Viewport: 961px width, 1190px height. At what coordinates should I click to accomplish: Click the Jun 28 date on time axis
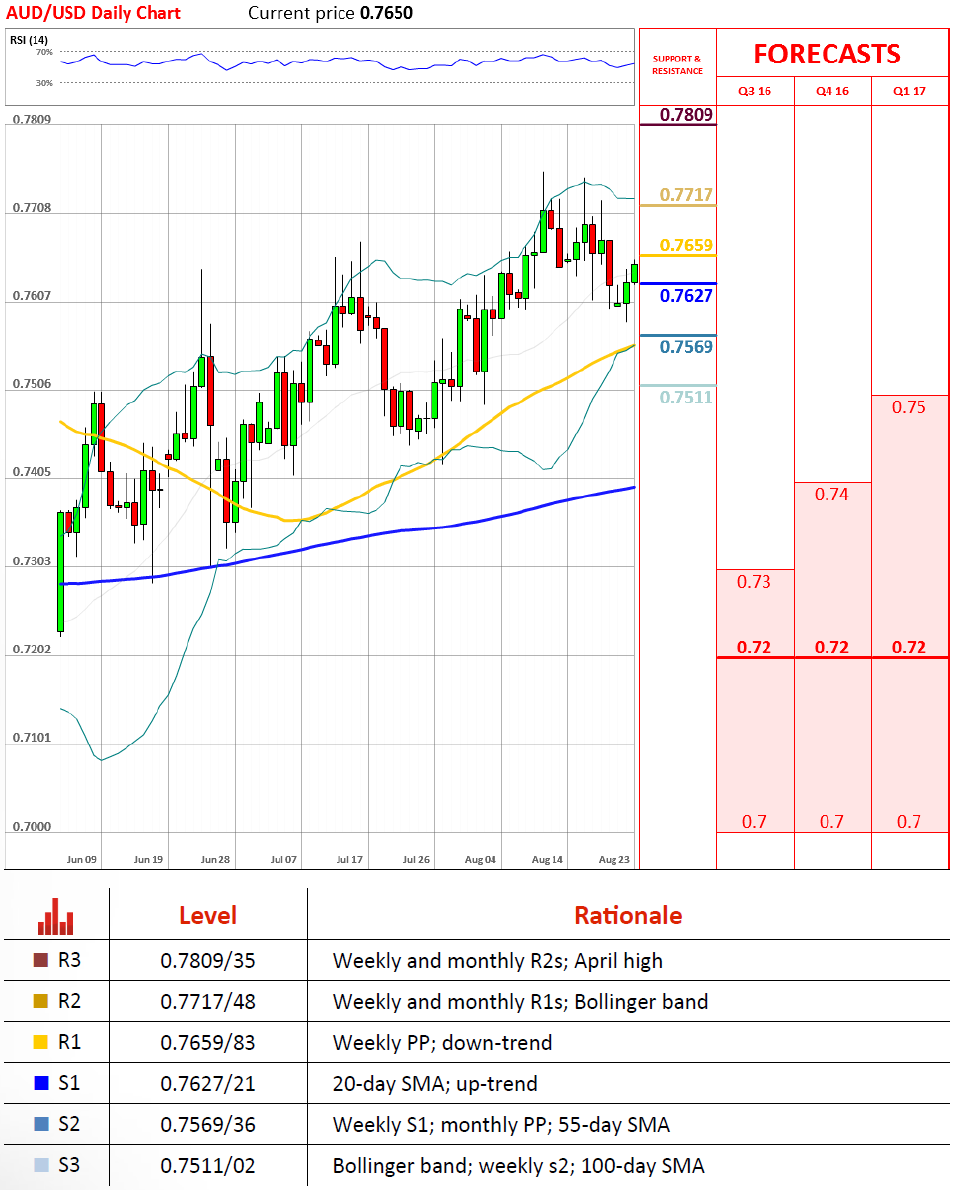tap(216, 859)
